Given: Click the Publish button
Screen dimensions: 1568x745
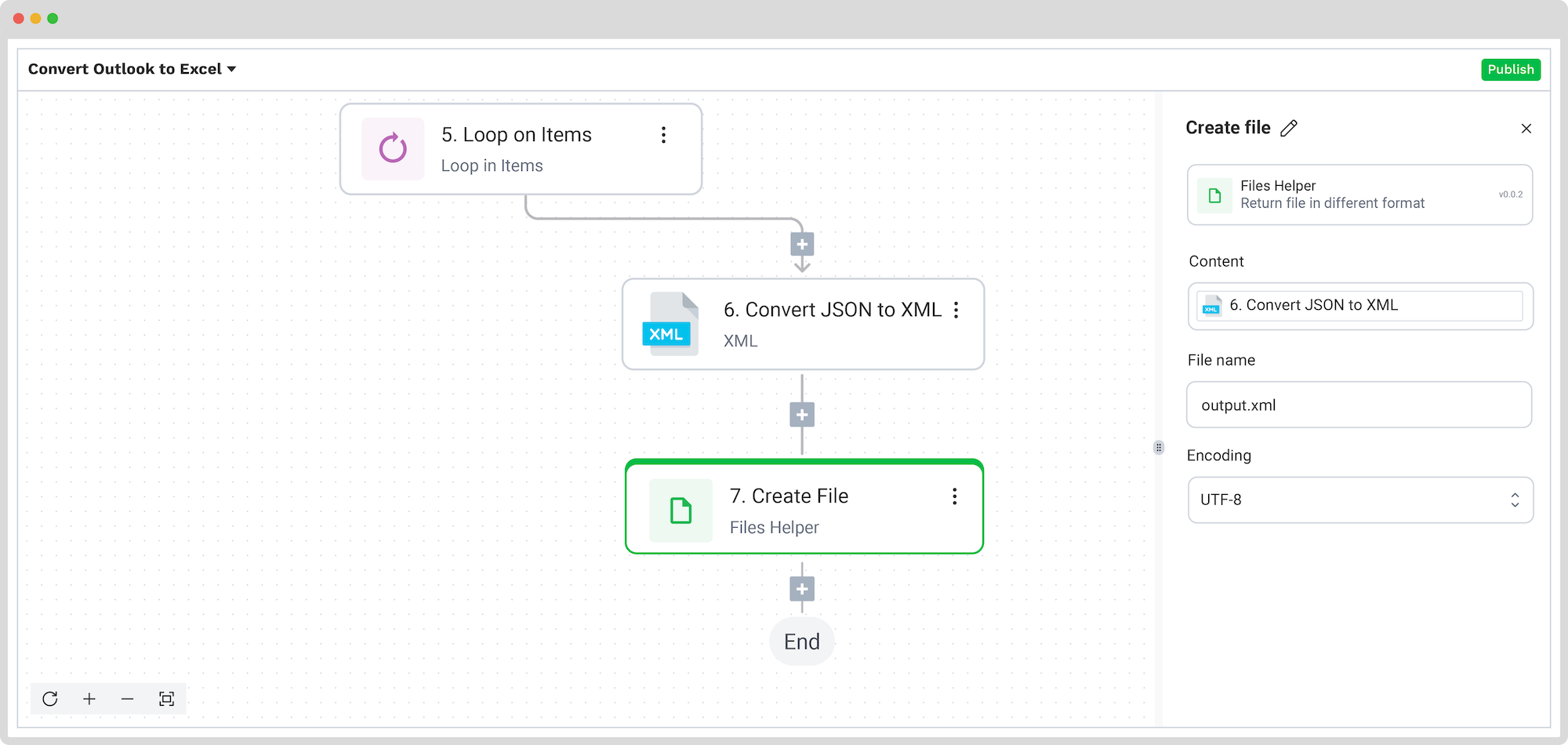Looking at the screenshot, I should pos(1511,69).
